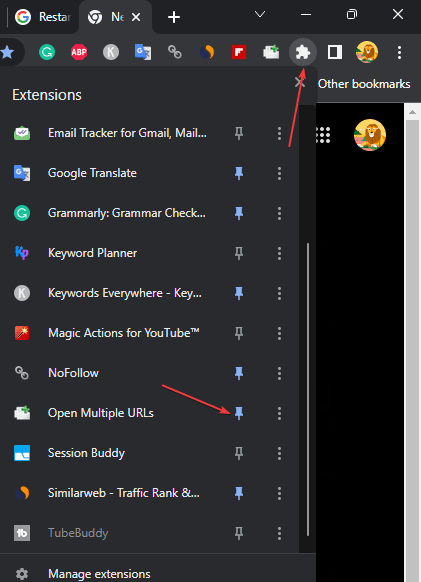421x582 pixels.
Task: Open more options for Session Buddy
Action: 280,453
